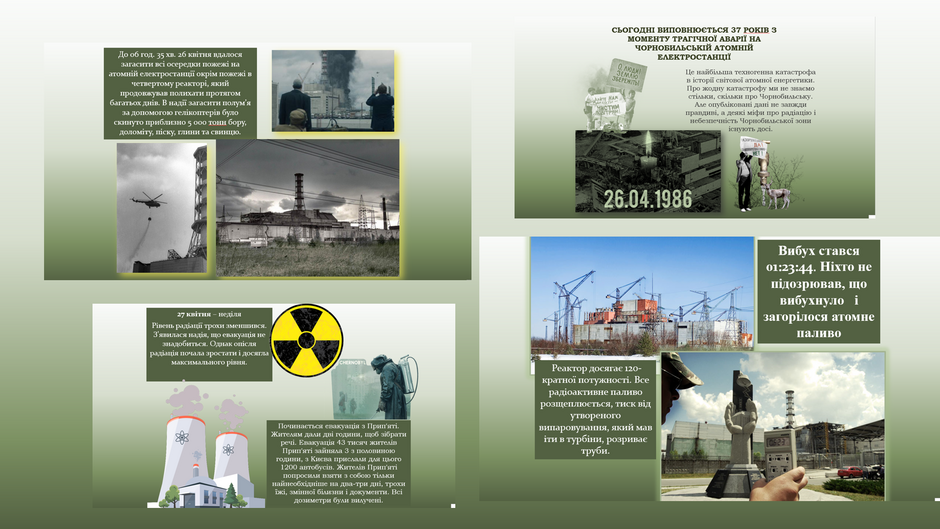The height and width of the screenshot is (529, 940).
Task: Click the collage of man and deer
Action: 768,174
